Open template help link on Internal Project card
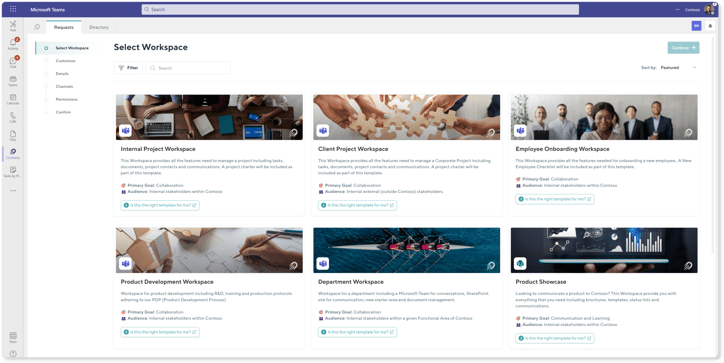724x363 pixels. [x=160, y=205]
